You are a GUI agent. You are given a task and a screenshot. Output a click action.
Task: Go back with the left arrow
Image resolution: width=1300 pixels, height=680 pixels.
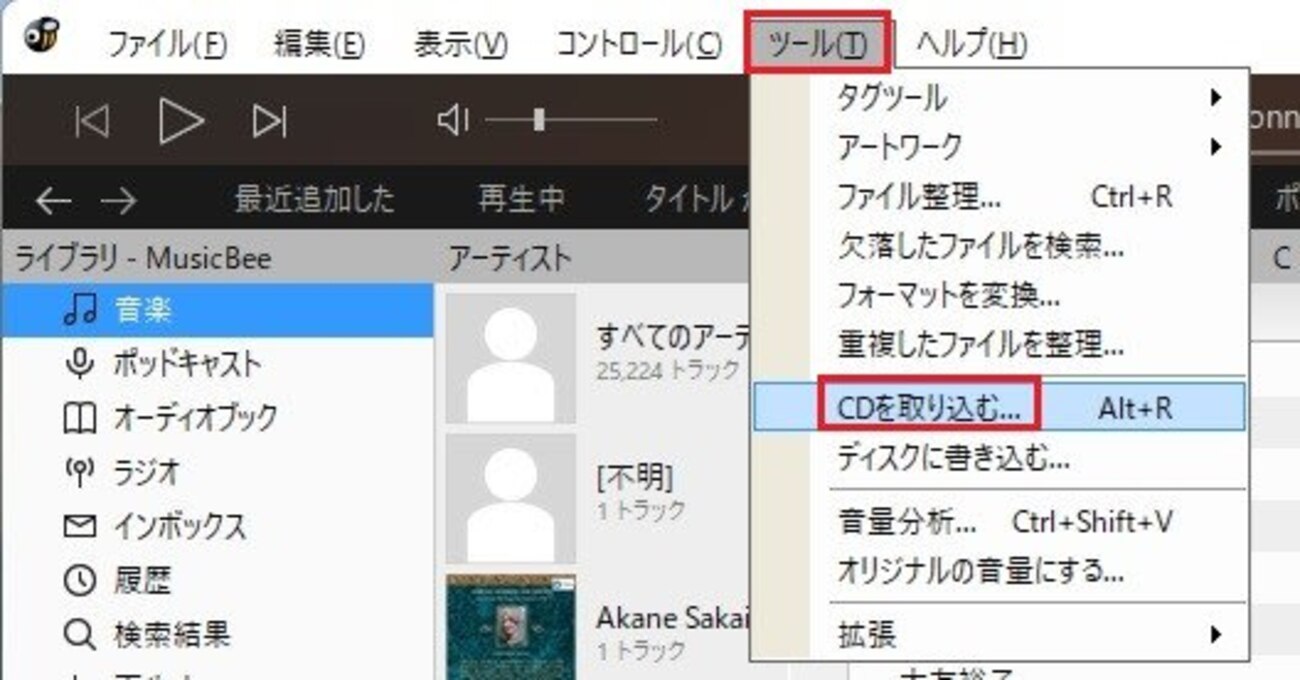click(53, 201)
